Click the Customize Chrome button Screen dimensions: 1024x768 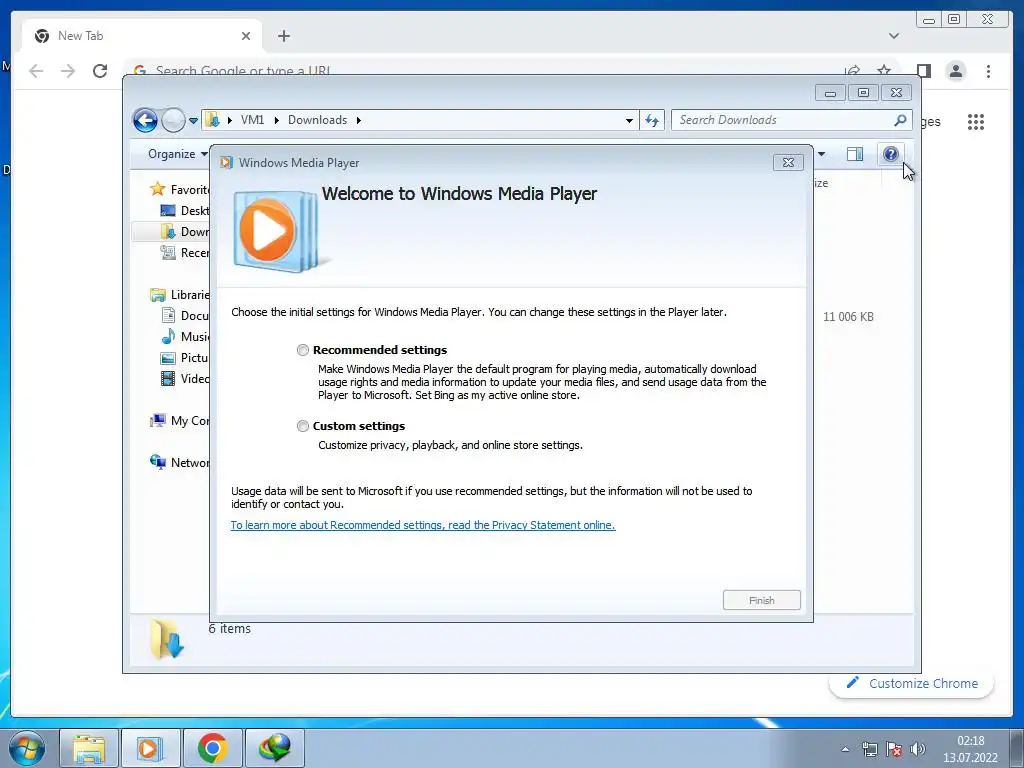point(912,683)
